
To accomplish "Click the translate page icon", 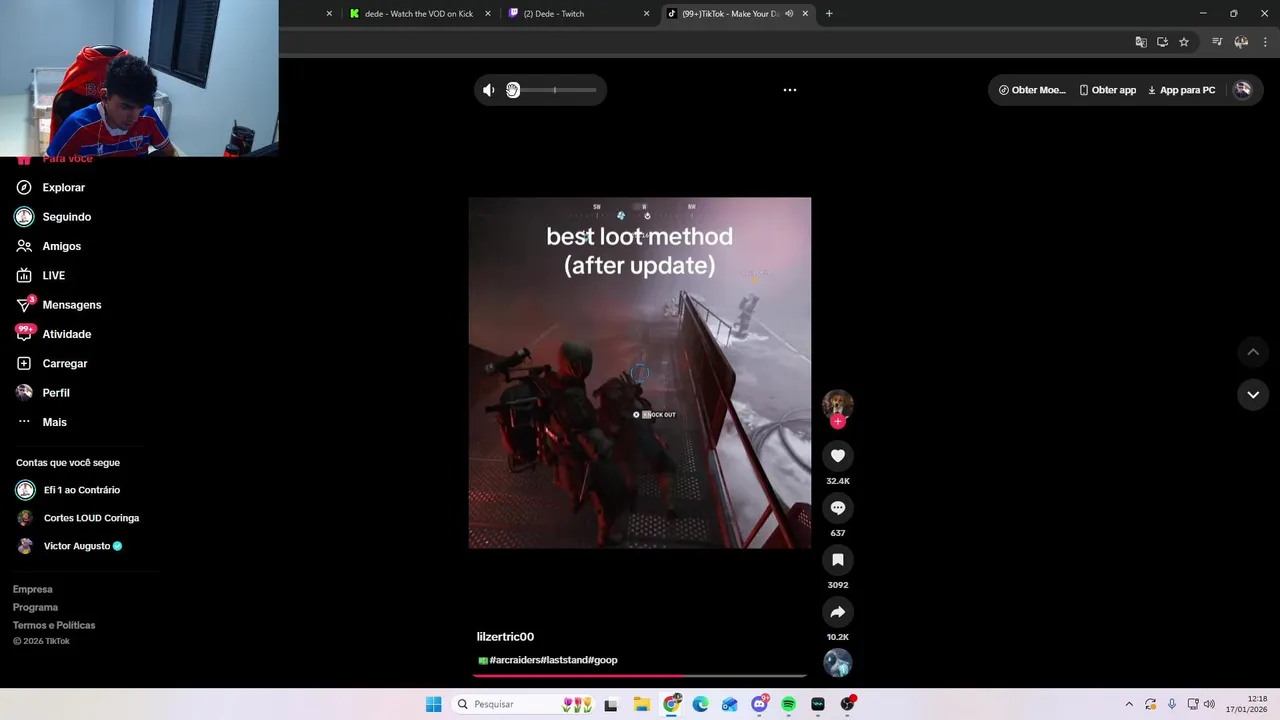I will click(1141, 42).
